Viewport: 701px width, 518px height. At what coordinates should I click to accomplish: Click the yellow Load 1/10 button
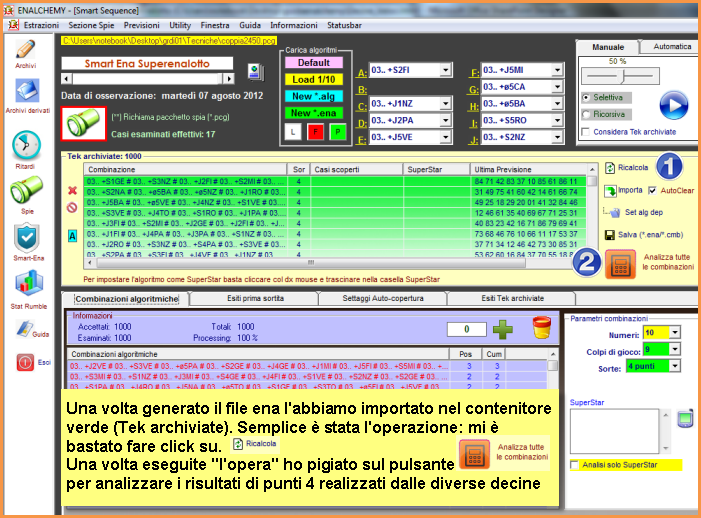[314, 80]
